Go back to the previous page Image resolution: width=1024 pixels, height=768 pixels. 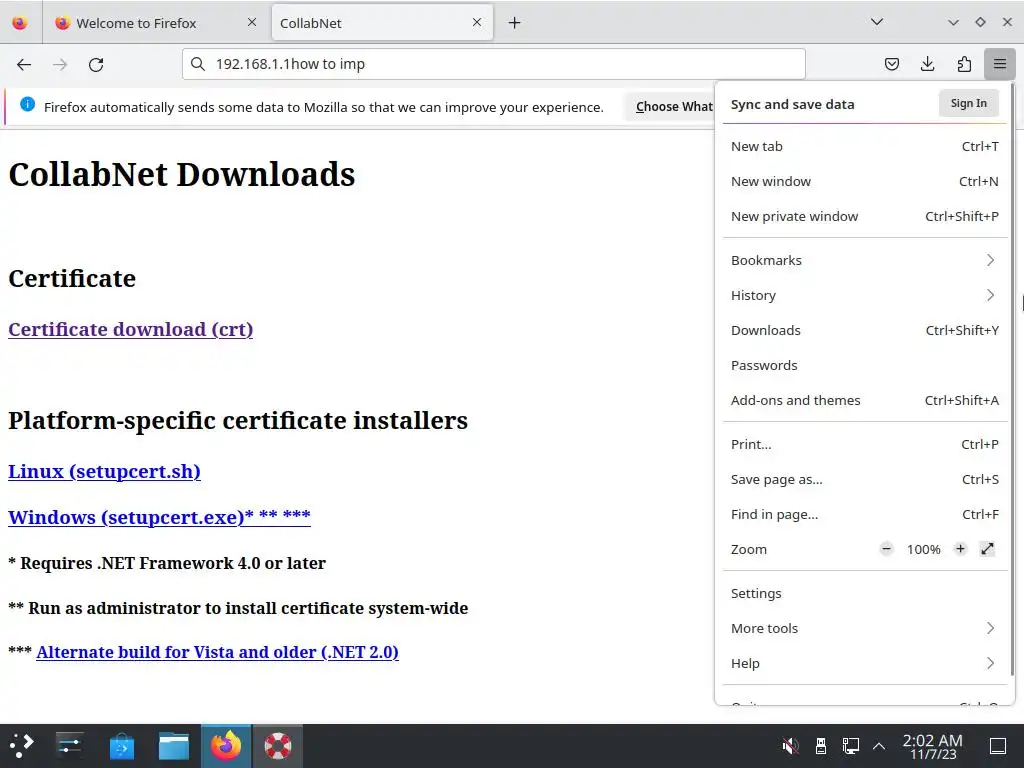[24, 64]
